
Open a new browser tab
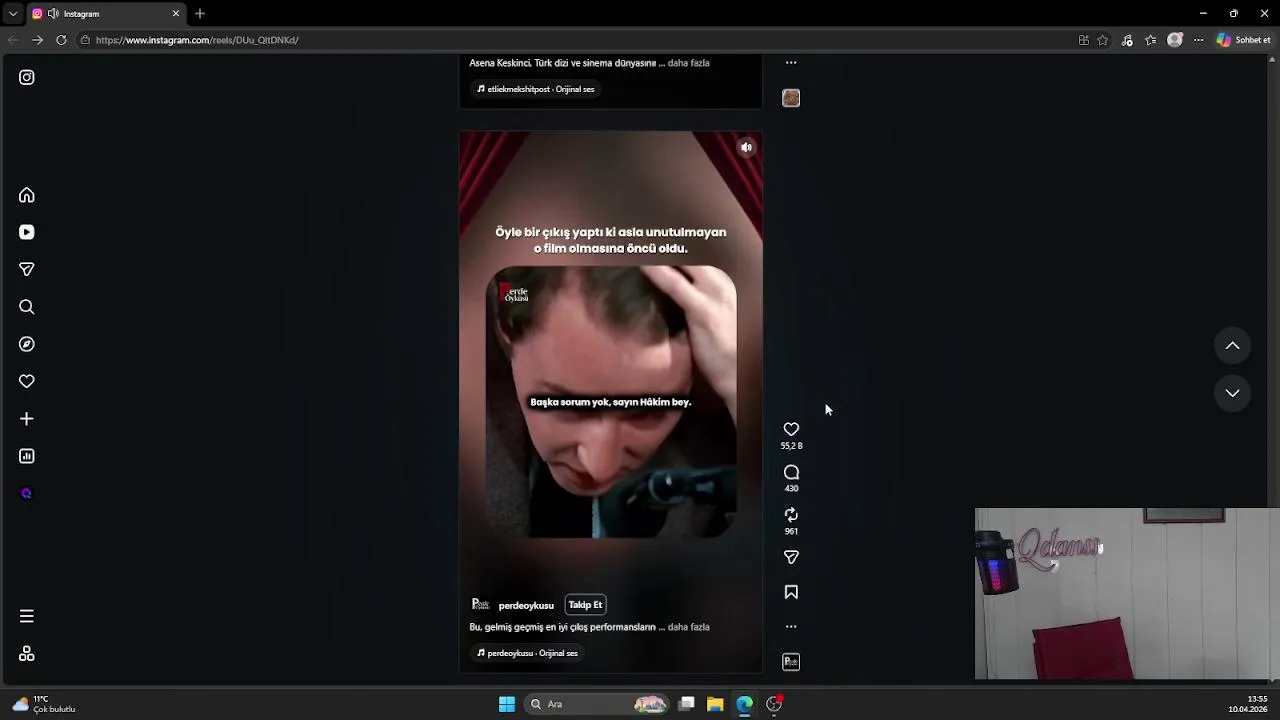tap(200, 14)
